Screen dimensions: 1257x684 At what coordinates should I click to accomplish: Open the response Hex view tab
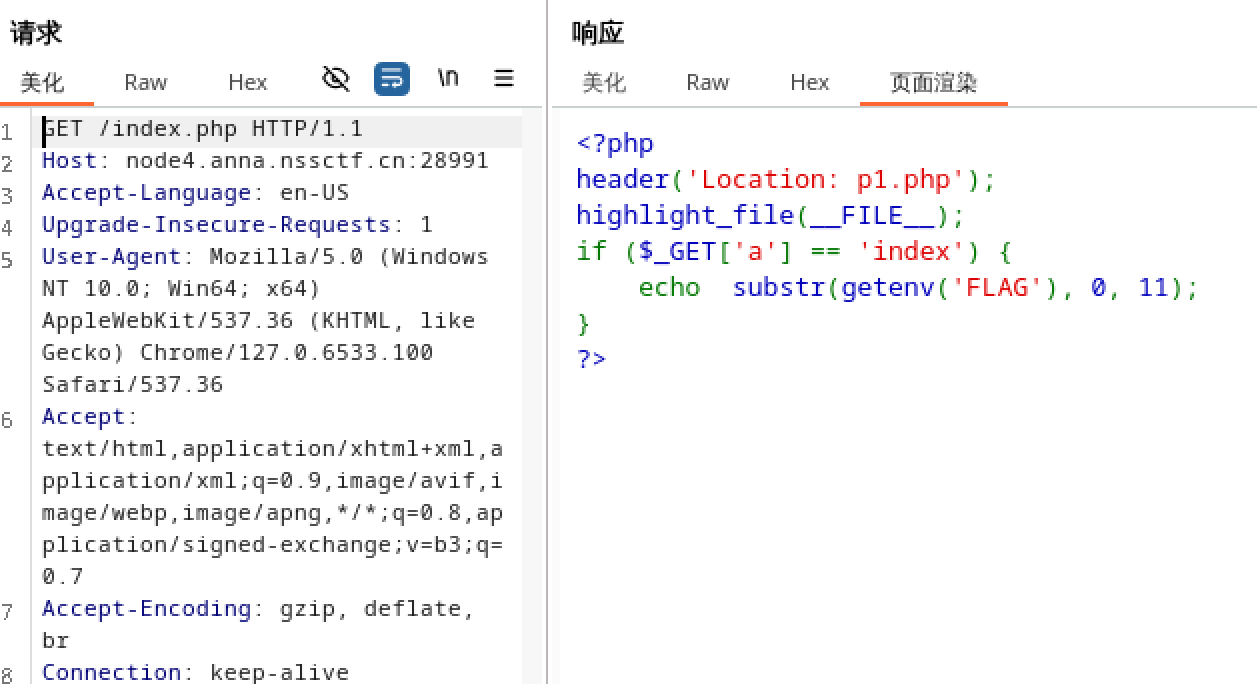pyautogui.click(x=809, y=82)
